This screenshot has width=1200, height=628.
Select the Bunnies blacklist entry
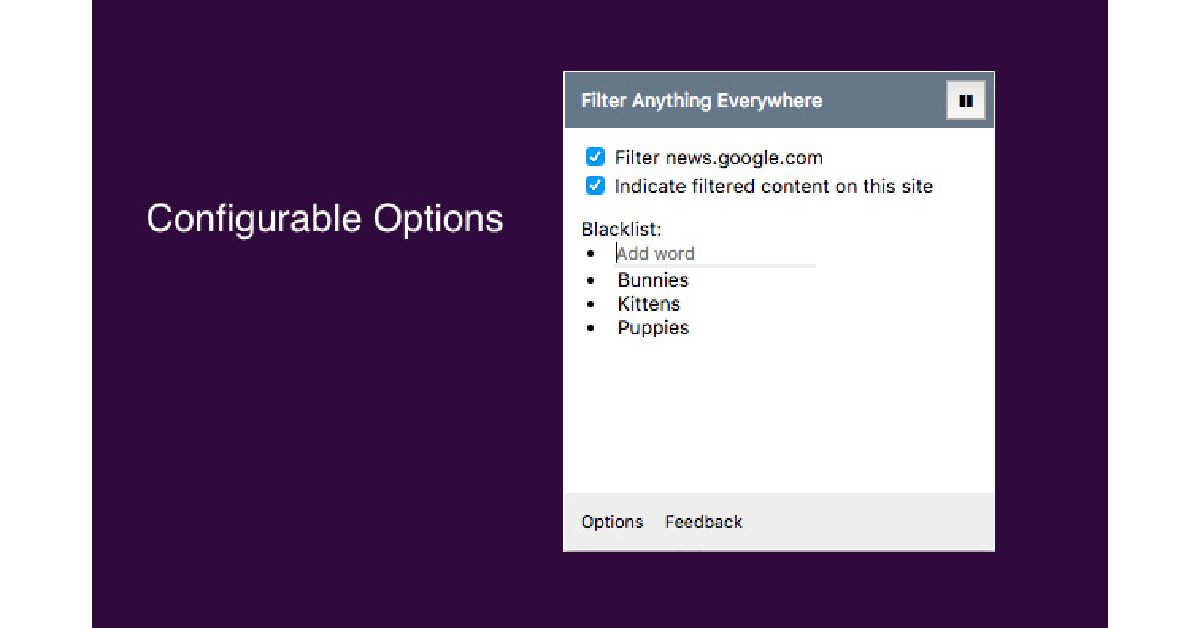click(653, 280)
